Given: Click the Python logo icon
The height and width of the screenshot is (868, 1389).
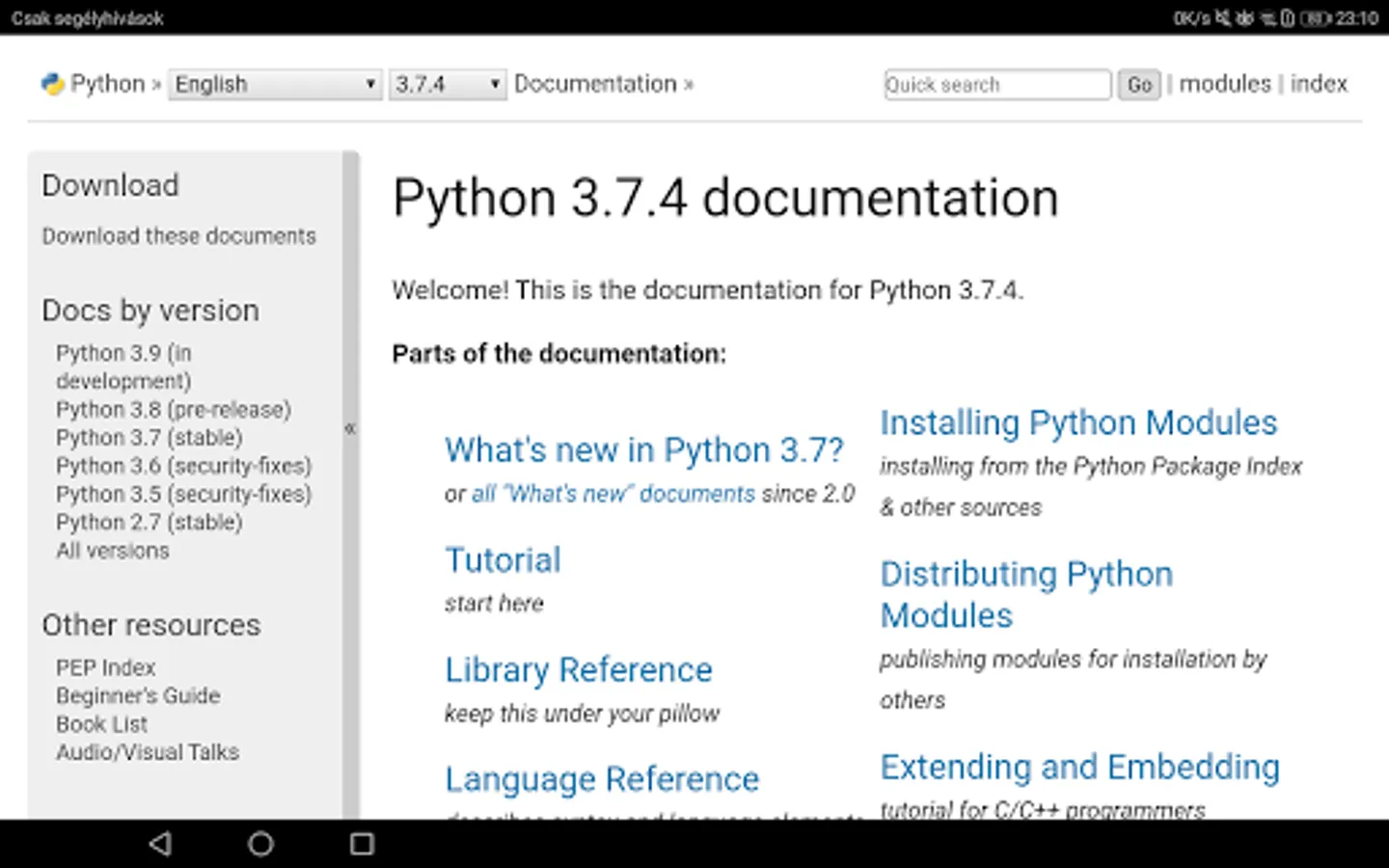Looking at the screenshot, I should pyautogui.click(x=52, y=84).
